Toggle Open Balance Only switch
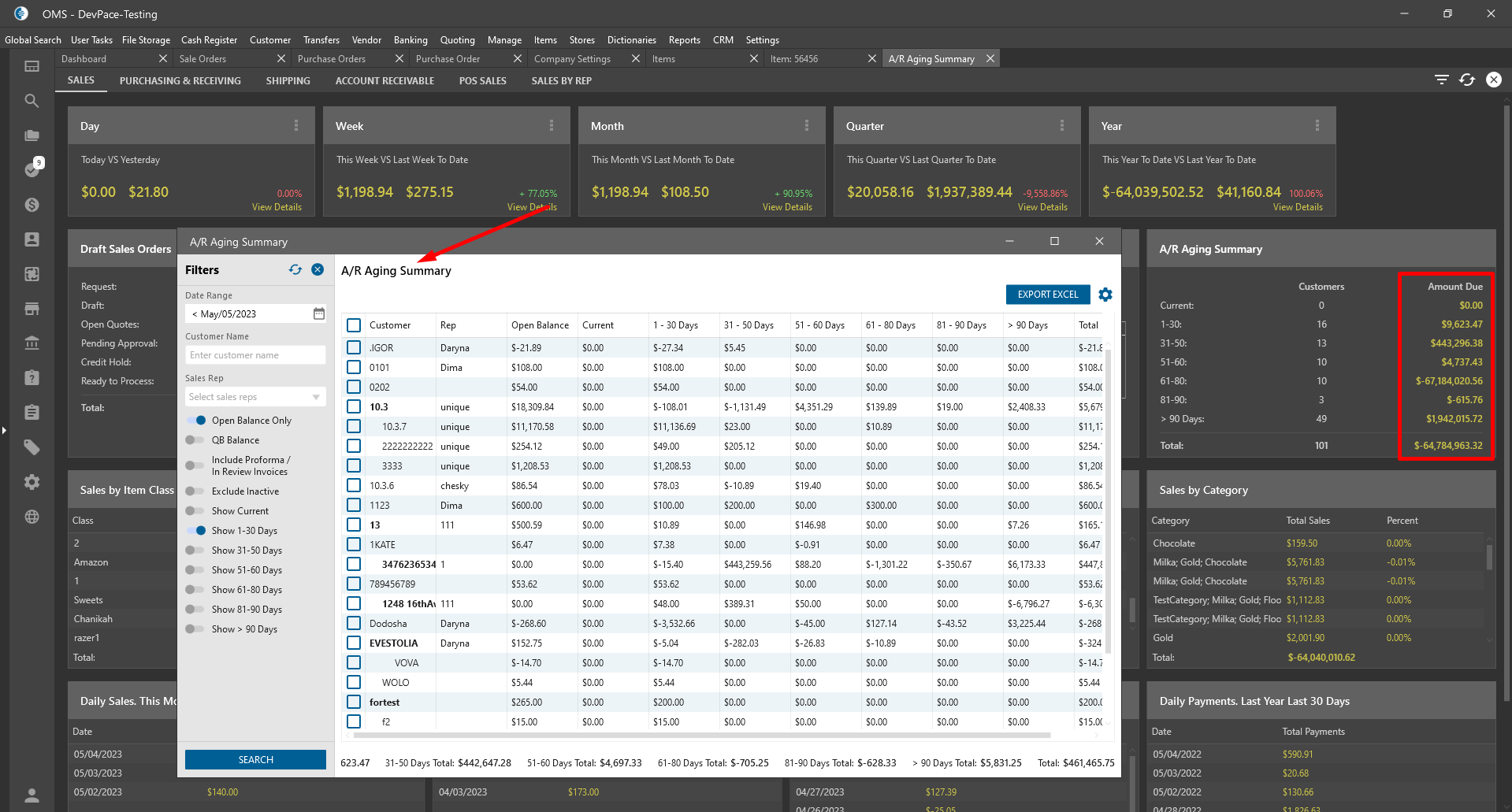Viewport: 1512px width, 812px height. click(195, 421)
